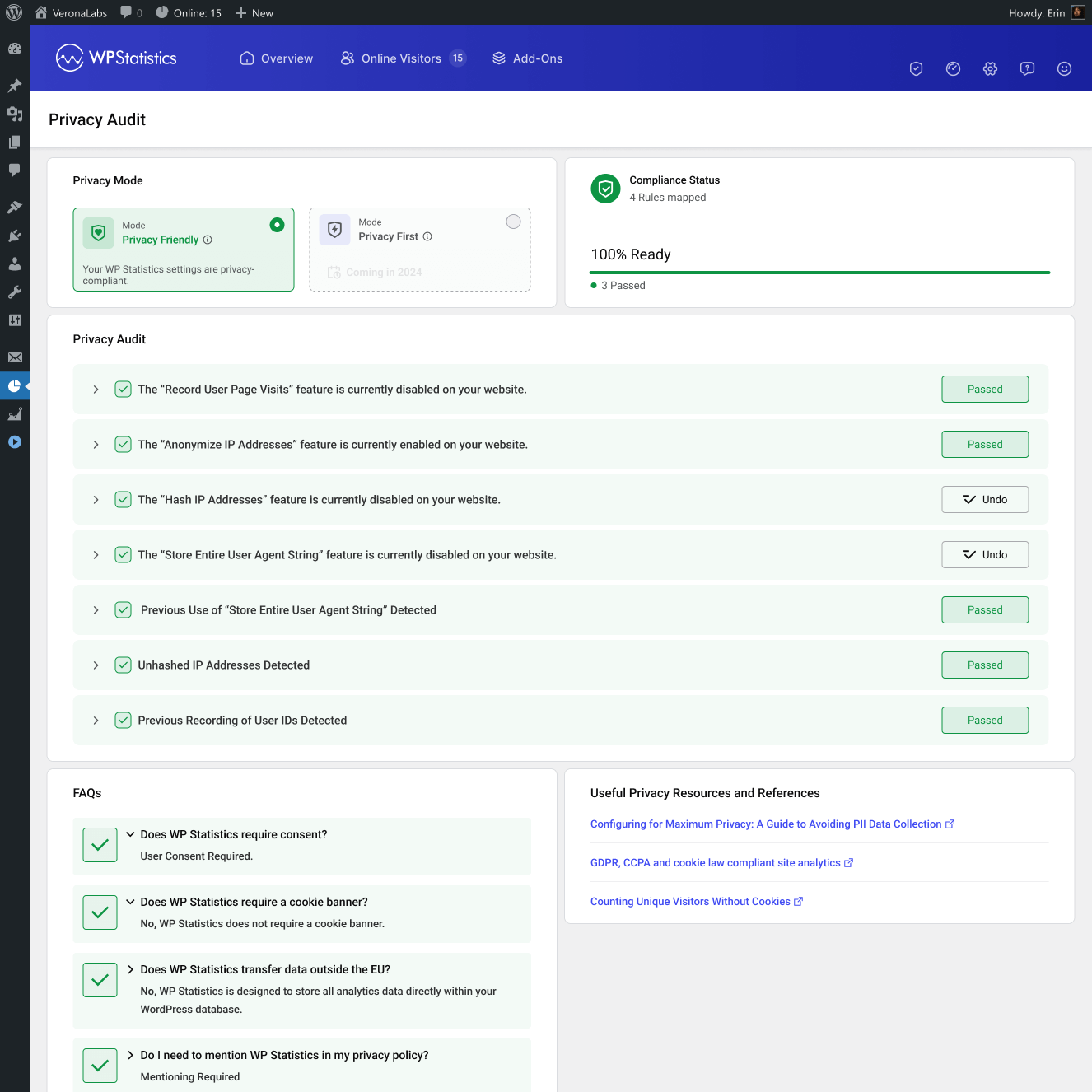Screen dimensions: 1092x1092
Task: Expand the Record User Page Visits row
Action: pyautogui.click(x=96, y=390)
